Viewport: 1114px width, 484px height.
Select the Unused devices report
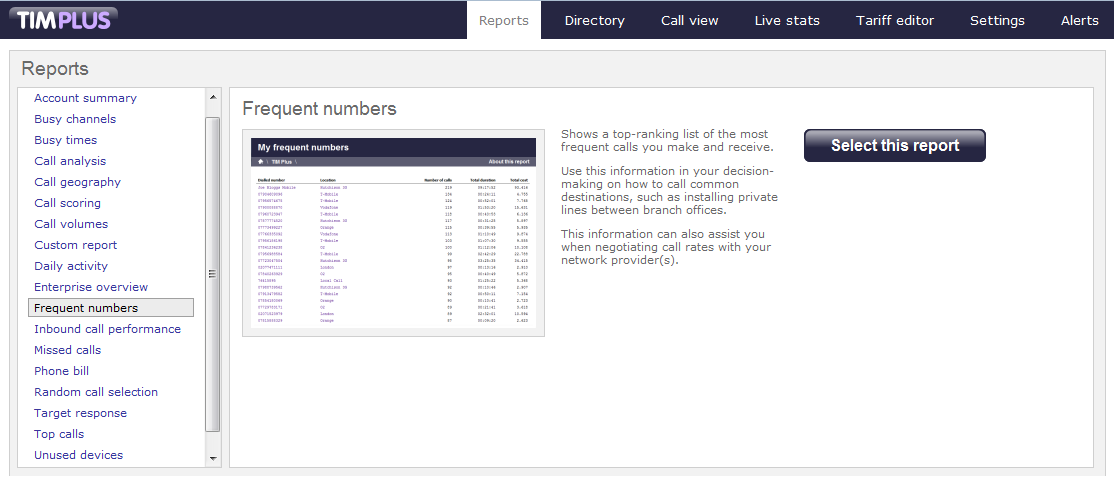78,455
